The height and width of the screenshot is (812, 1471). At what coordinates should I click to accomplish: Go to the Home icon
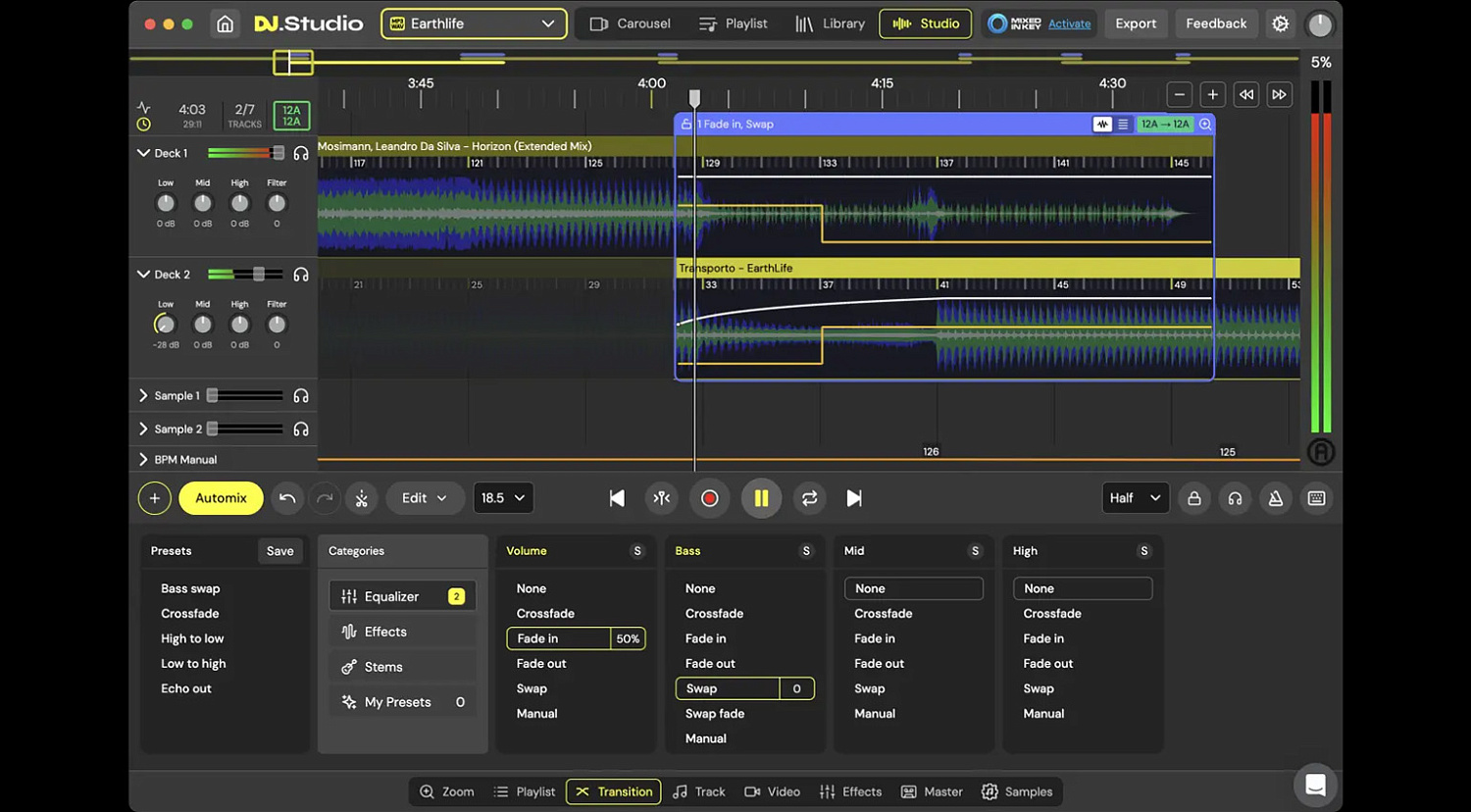(x=226, y=24)
